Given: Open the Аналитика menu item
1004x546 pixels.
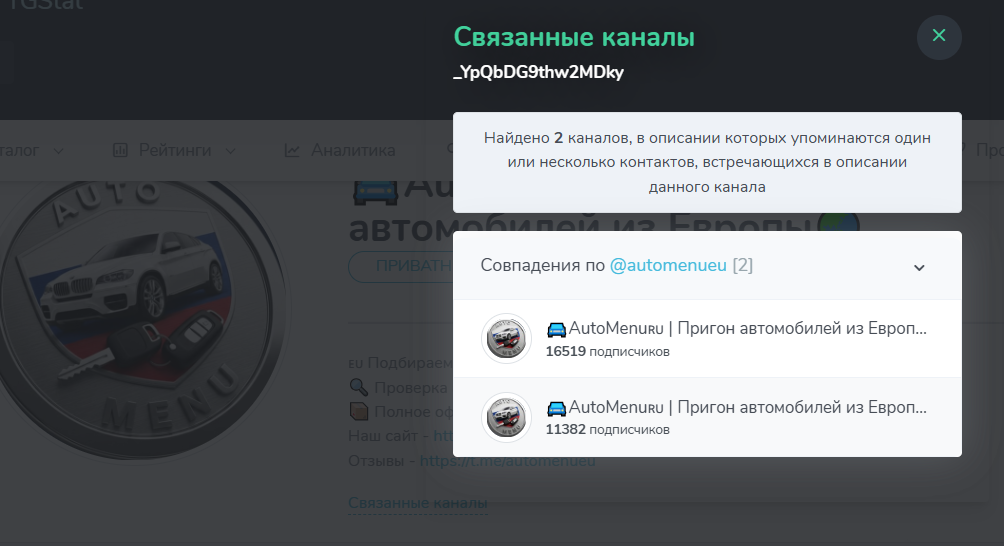Looking at the screenshot, I should (x=340, y=150).
